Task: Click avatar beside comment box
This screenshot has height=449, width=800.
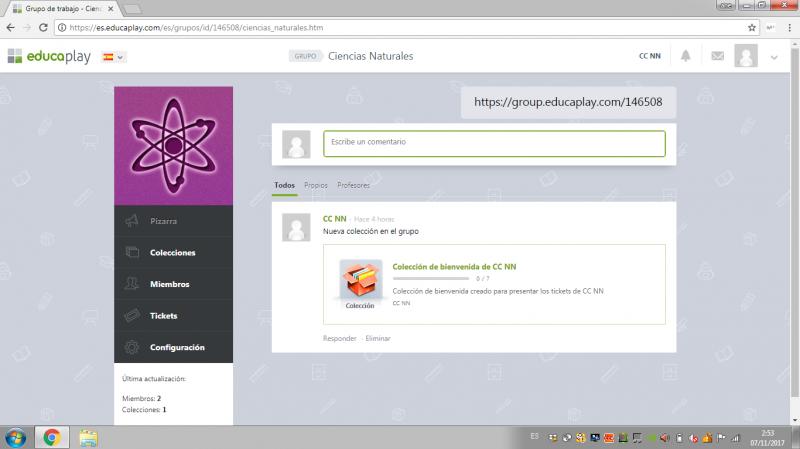Action: (296, 144)
